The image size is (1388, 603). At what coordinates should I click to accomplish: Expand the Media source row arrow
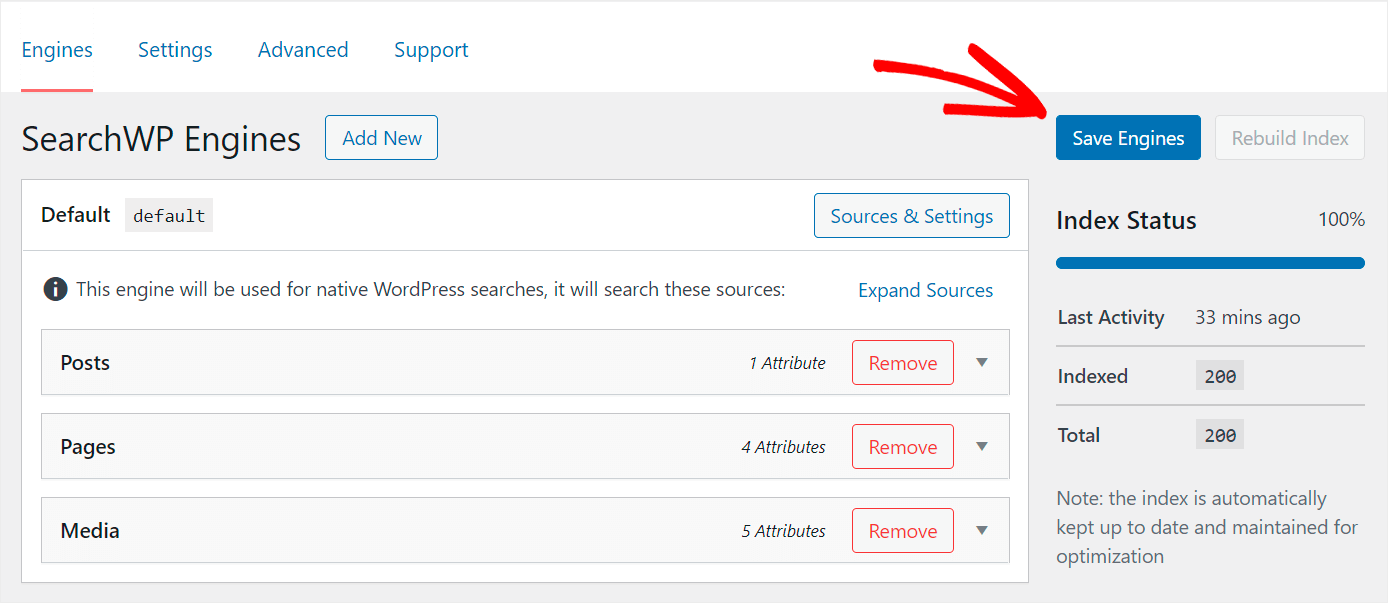coord(981,531)
